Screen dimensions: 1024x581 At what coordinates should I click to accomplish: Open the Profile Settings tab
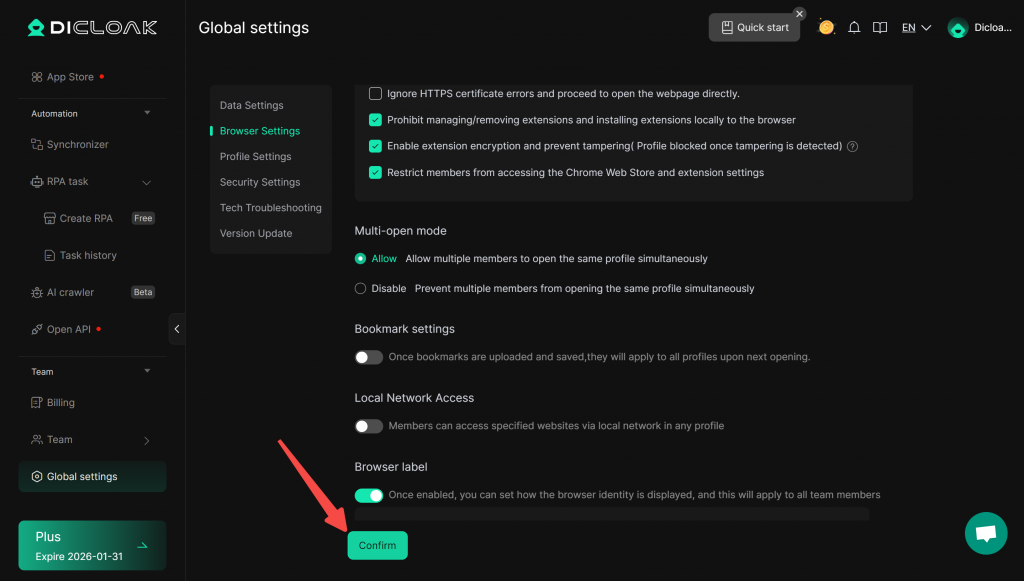pyautogui.click(x=256, y=157)
